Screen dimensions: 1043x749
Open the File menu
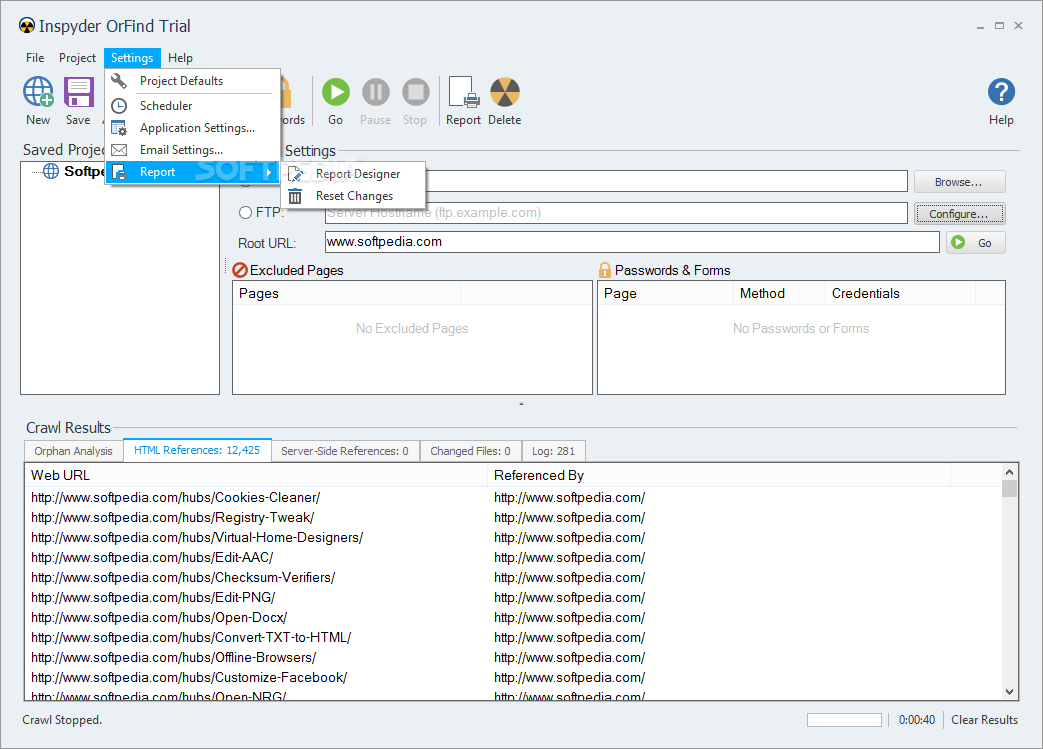(35, 58)
